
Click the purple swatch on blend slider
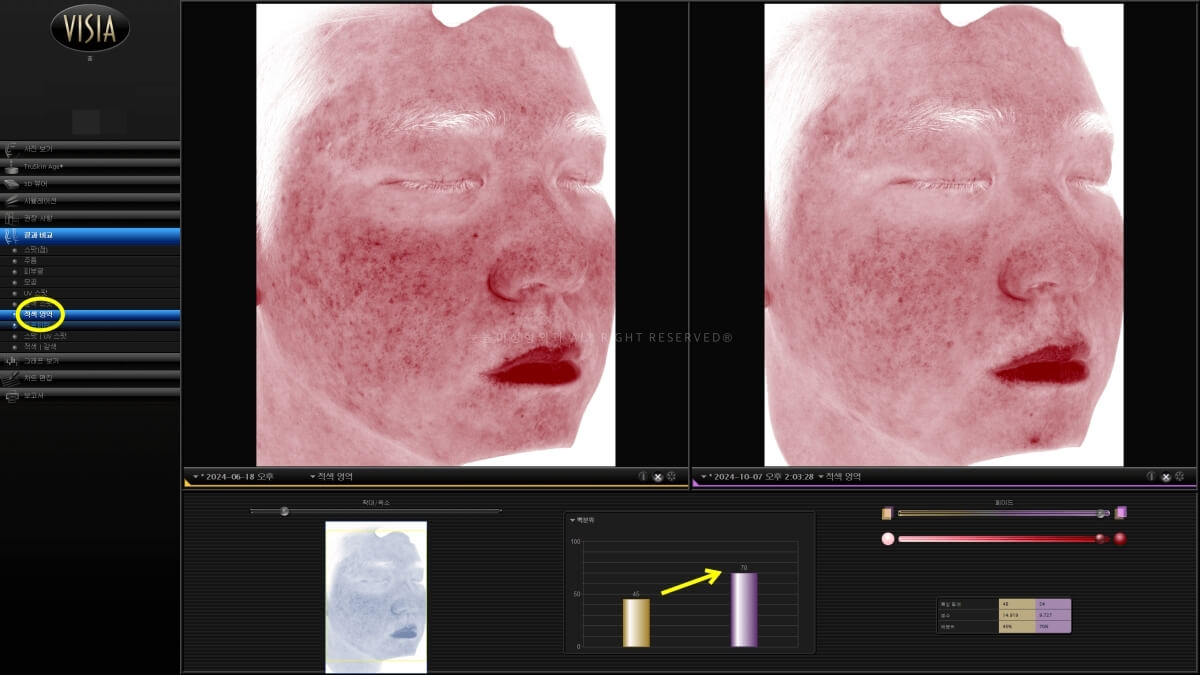tap(1121, 513)
